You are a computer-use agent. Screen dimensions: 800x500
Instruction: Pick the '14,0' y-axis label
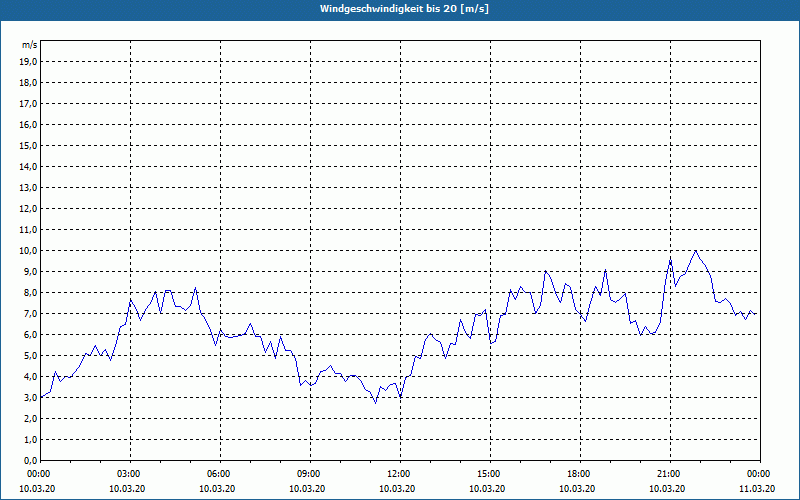point(28,166)
